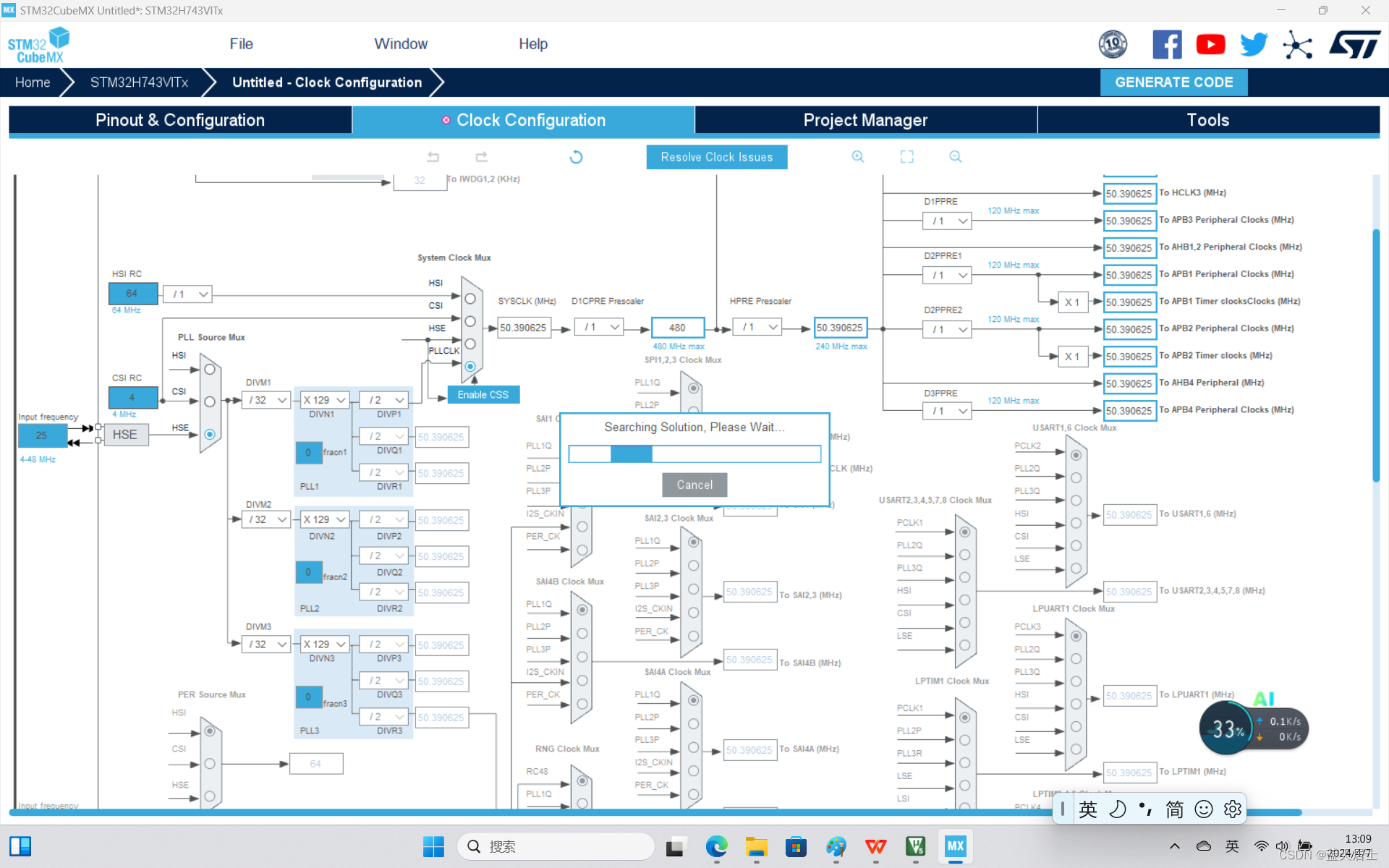Click the HSE input frequency field 25
Image resolution: width=1389 pixels, height=868 pixels.
[42, 435]
